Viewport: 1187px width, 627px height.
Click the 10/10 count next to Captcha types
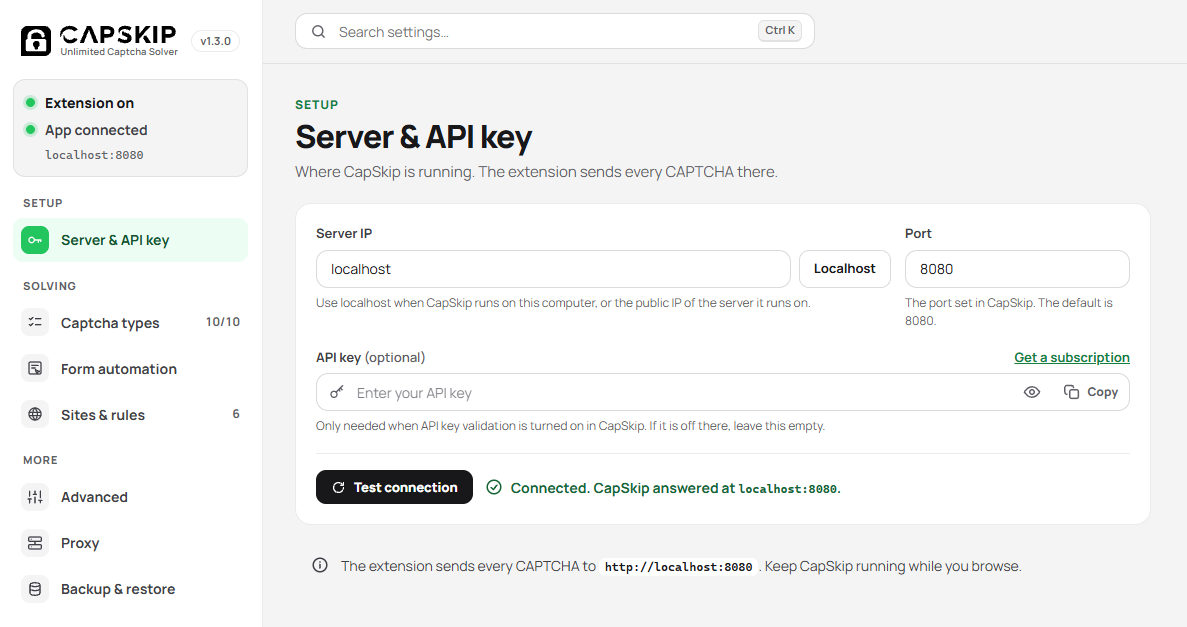pyautogui.click(x=223, y=322)
